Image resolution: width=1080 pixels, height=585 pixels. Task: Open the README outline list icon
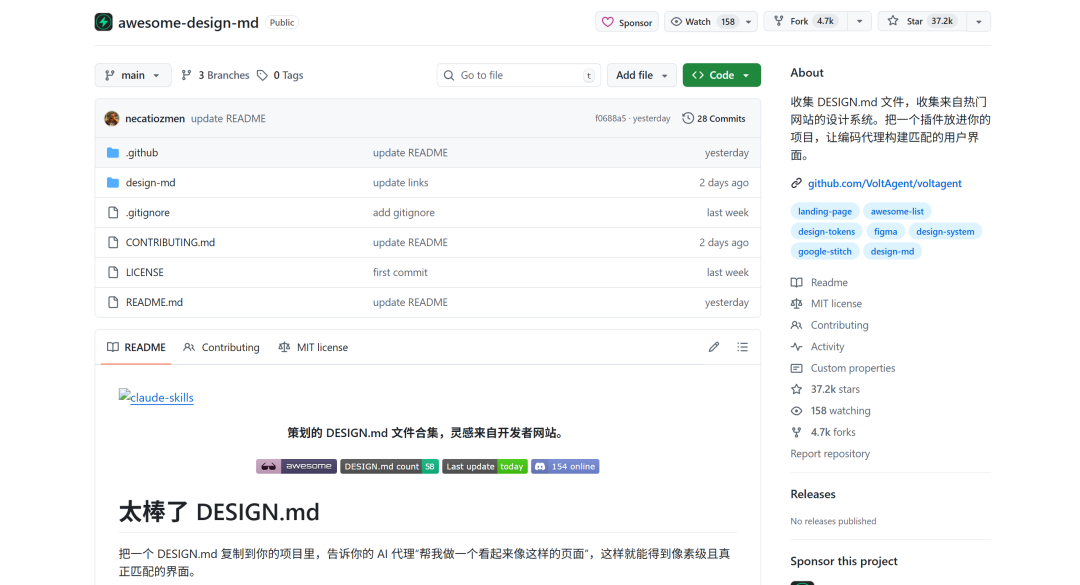click(742, 347)
